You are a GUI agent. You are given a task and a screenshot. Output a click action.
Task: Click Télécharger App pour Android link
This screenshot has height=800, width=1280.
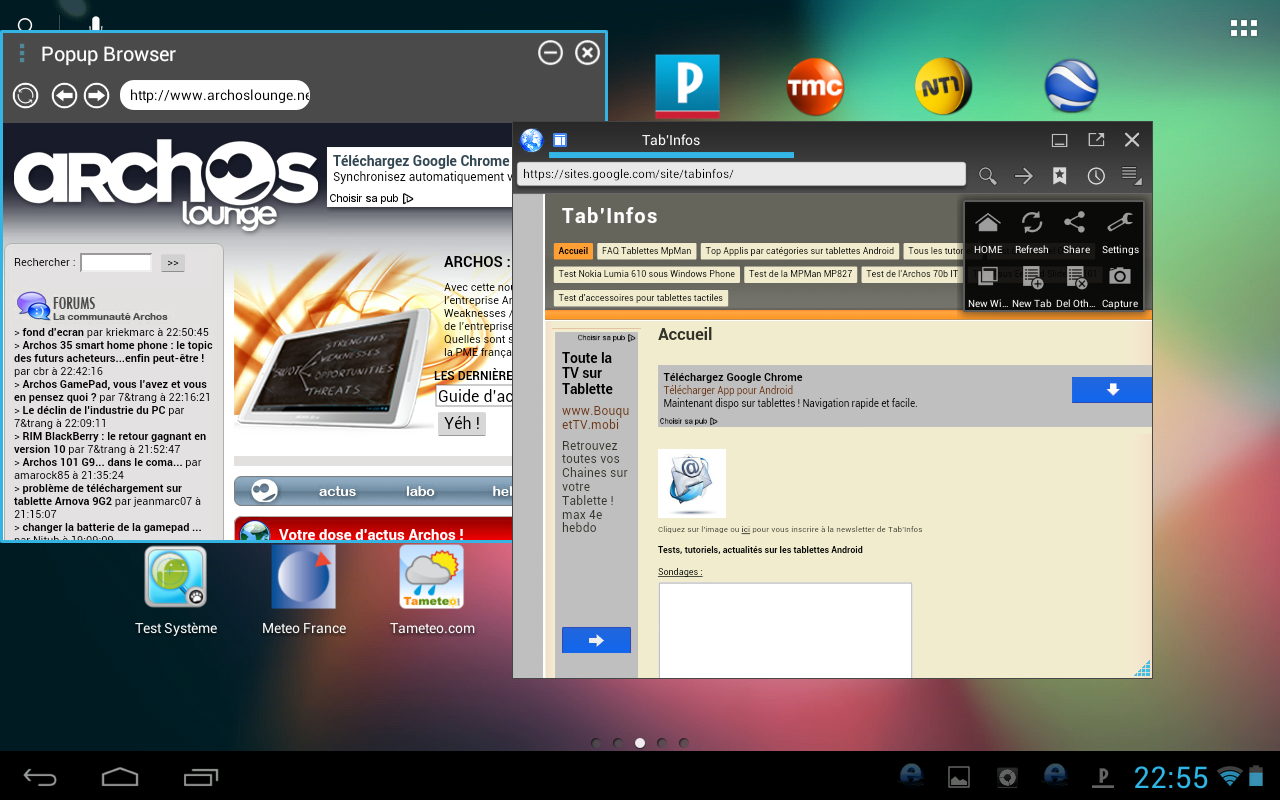pos(728,391)
